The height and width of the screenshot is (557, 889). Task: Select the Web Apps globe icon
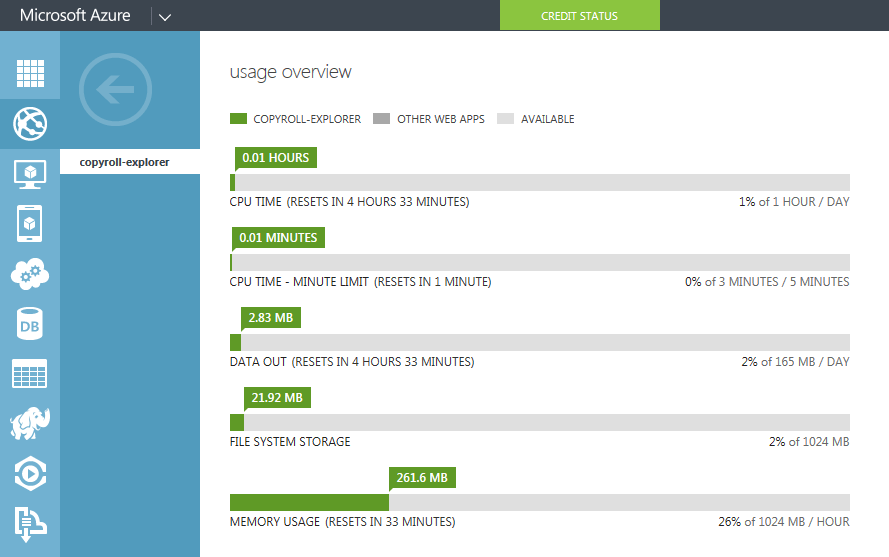[30, 124]
